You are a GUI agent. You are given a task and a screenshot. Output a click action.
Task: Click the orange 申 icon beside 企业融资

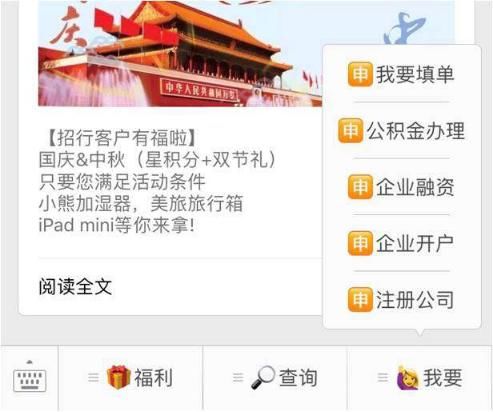click(360, 187)
